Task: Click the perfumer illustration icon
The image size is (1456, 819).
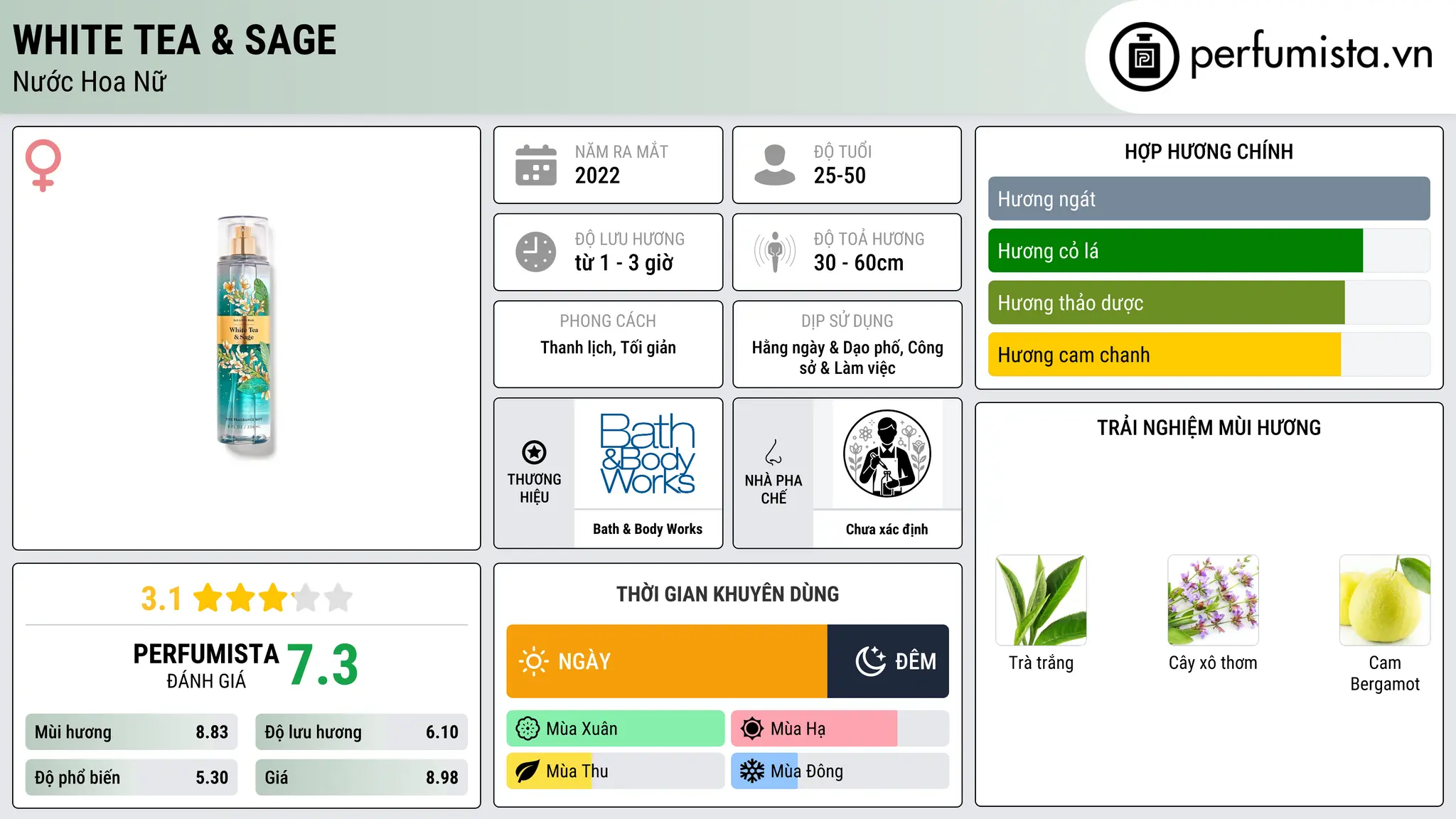Action: [887, 454]
